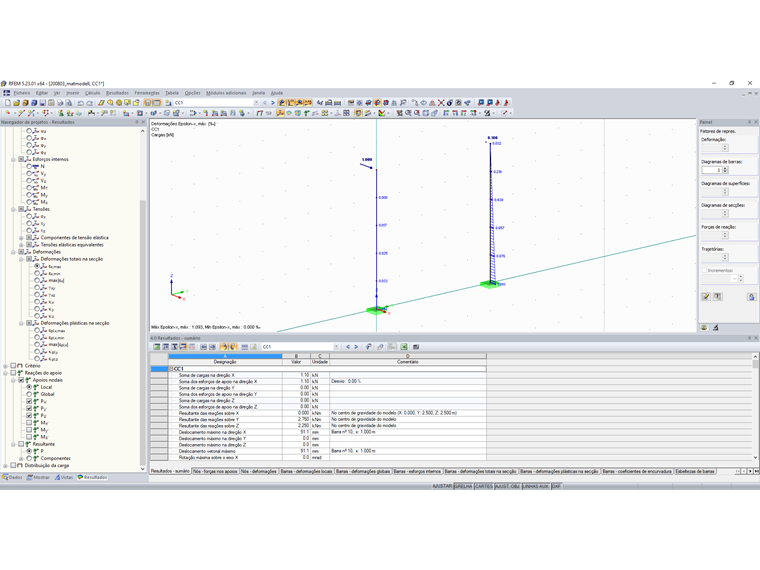Uncheck the Py support reaction checkbox
Viewport: 760px width, 570px height.
point(29,409)
